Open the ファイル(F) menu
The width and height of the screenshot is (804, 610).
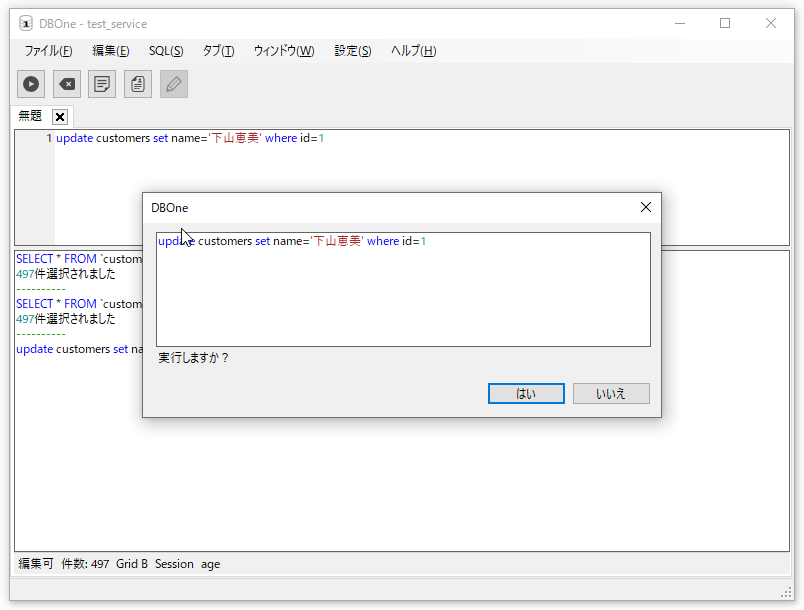click(48, 51)
